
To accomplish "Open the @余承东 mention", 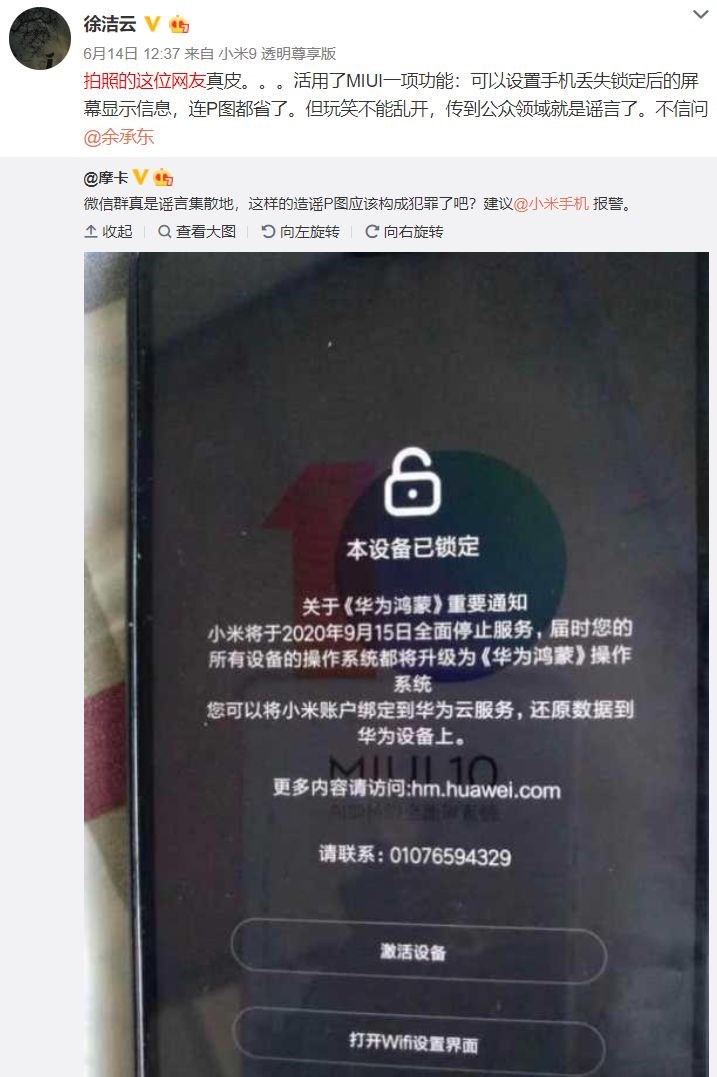I will click(119, 137).
